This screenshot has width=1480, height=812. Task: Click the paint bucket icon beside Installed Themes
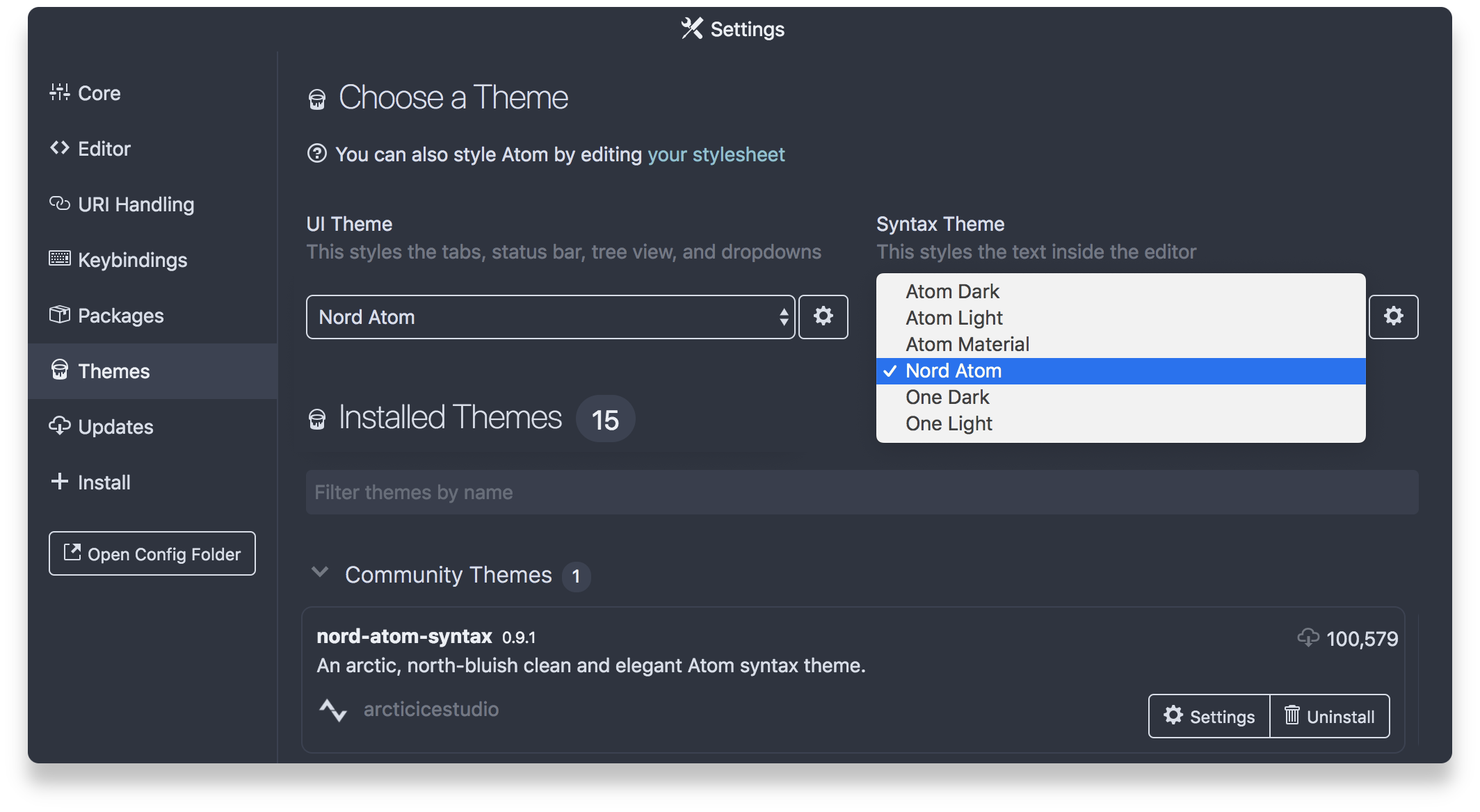pos(317,419)
